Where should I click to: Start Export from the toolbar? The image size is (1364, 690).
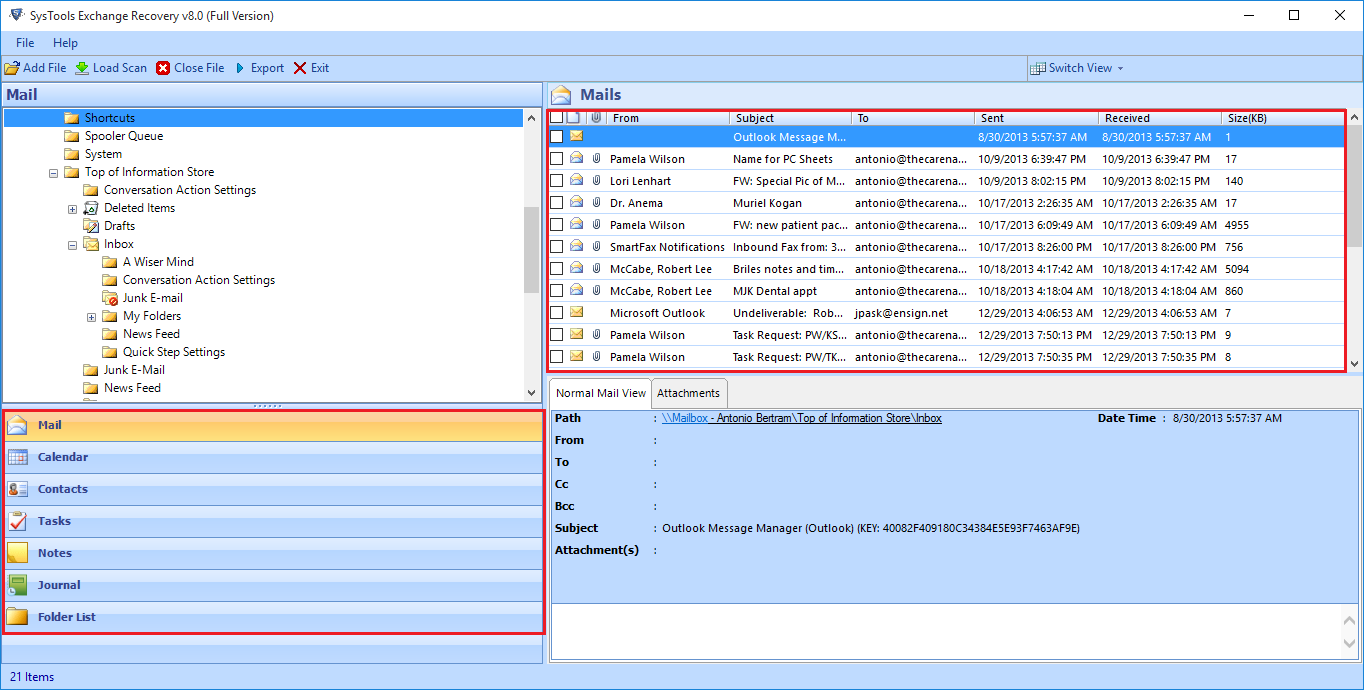(259, 68)
